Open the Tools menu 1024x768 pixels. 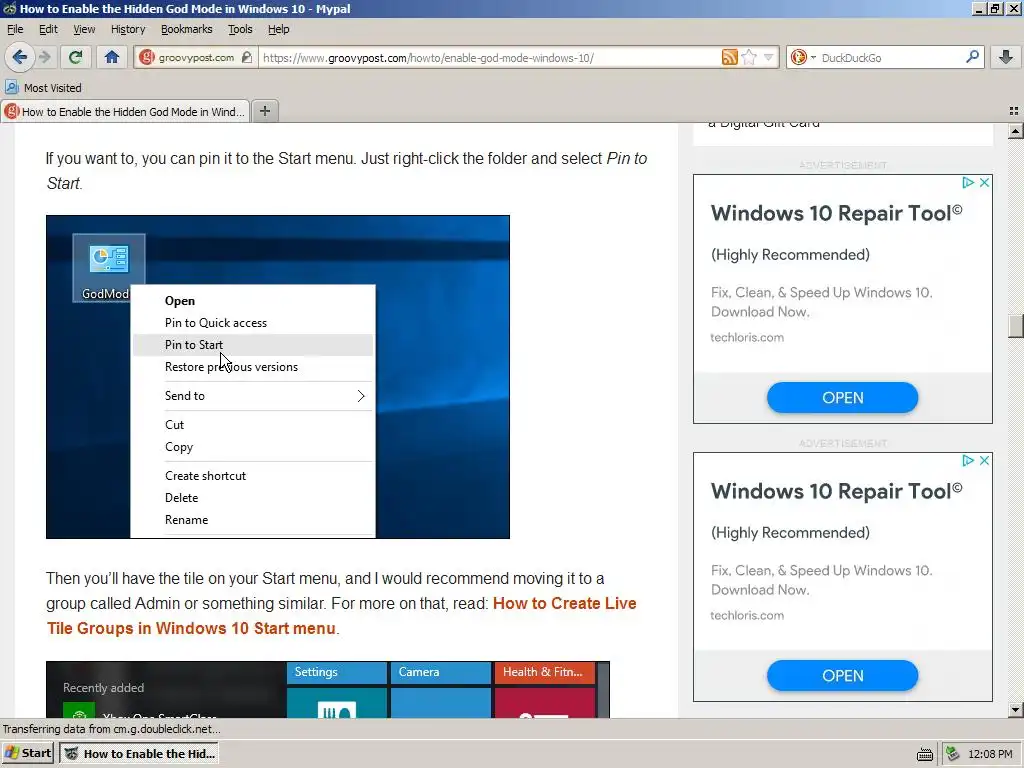240,29
